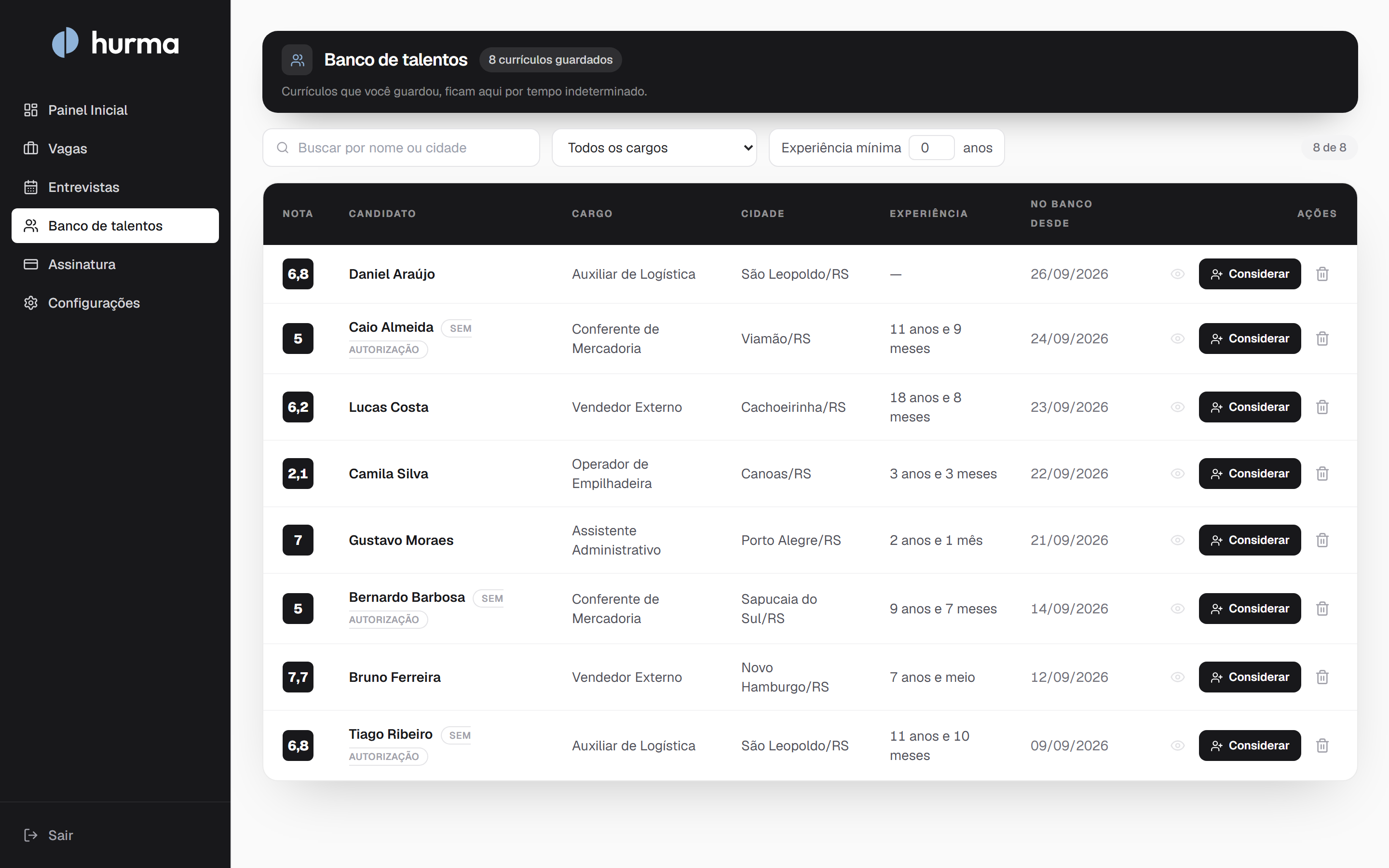Open Entrevistas menu item

click(115, 187)
